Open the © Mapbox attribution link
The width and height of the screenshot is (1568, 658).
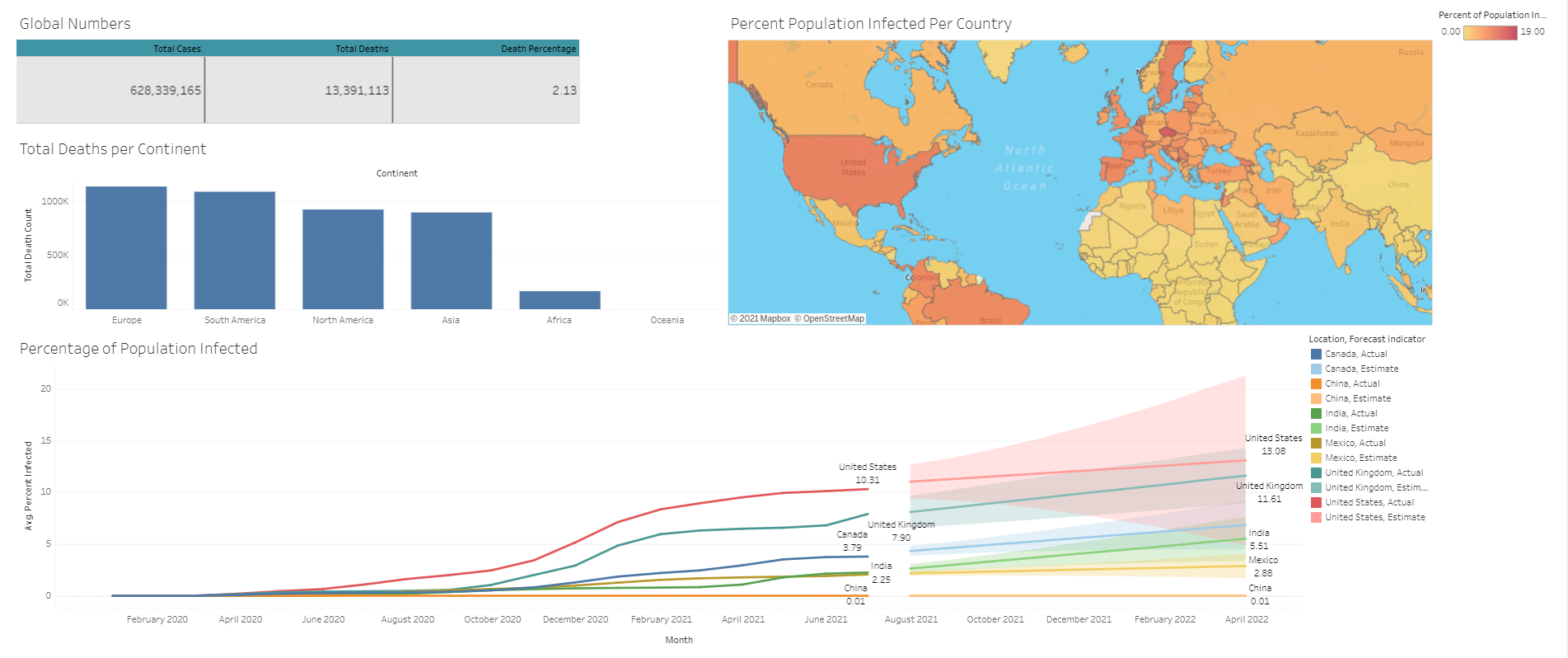click(761, 319)
